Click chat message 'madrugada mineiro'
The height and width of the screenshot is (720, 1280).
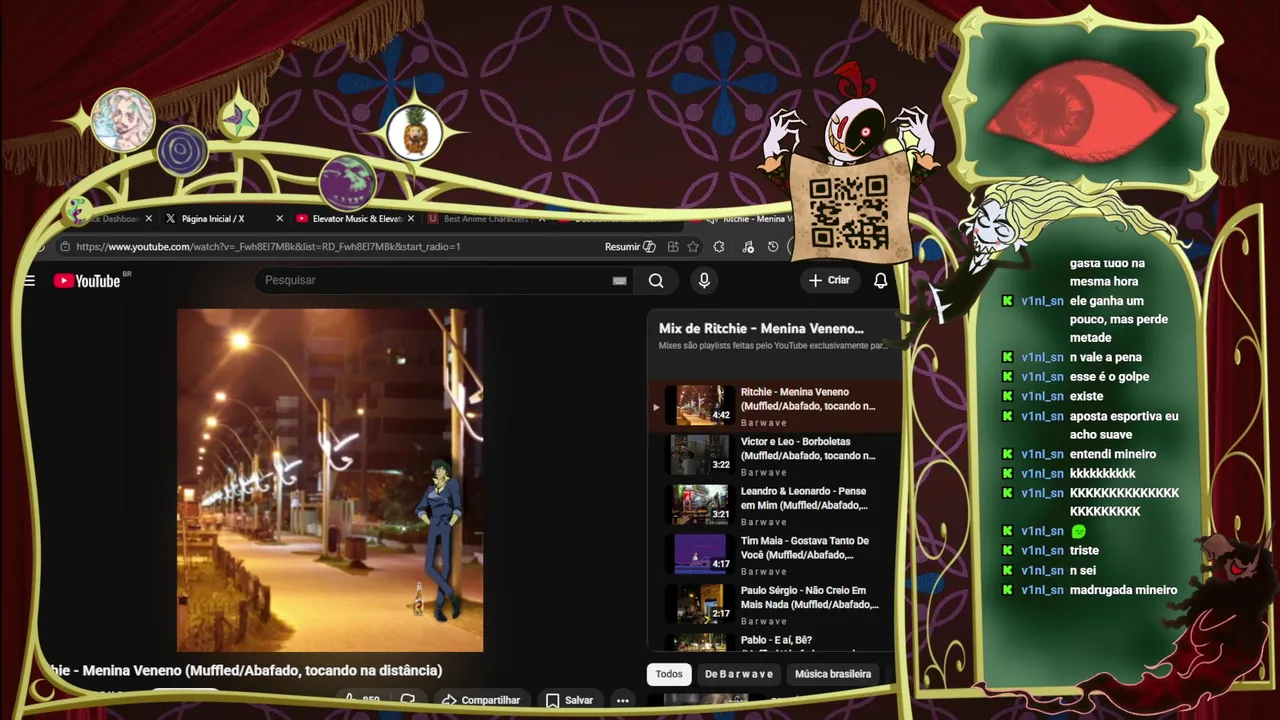click(1123, 590)
